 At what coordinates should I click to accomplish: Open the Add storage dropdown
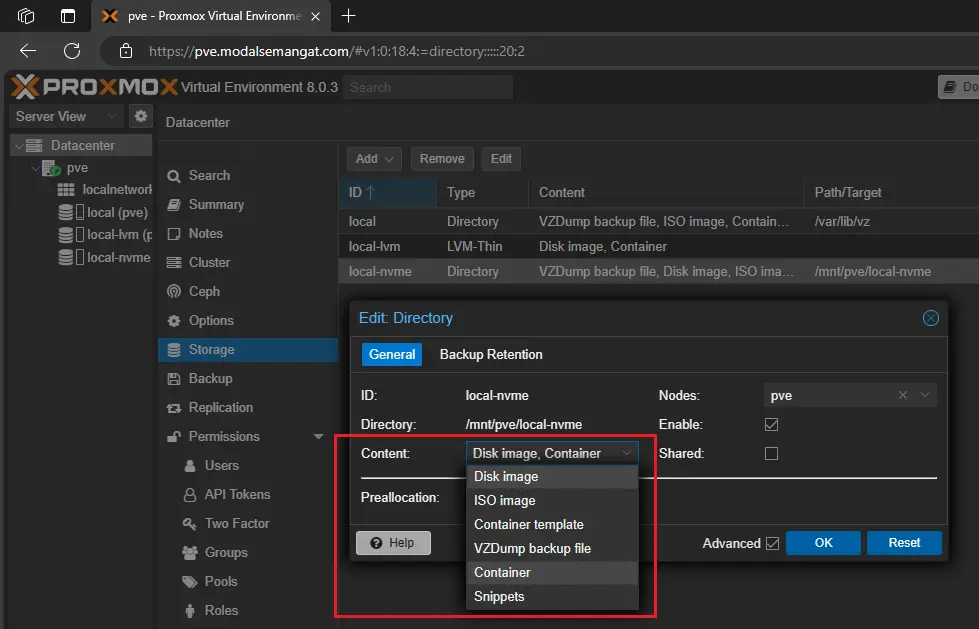[x=374, y=159]
